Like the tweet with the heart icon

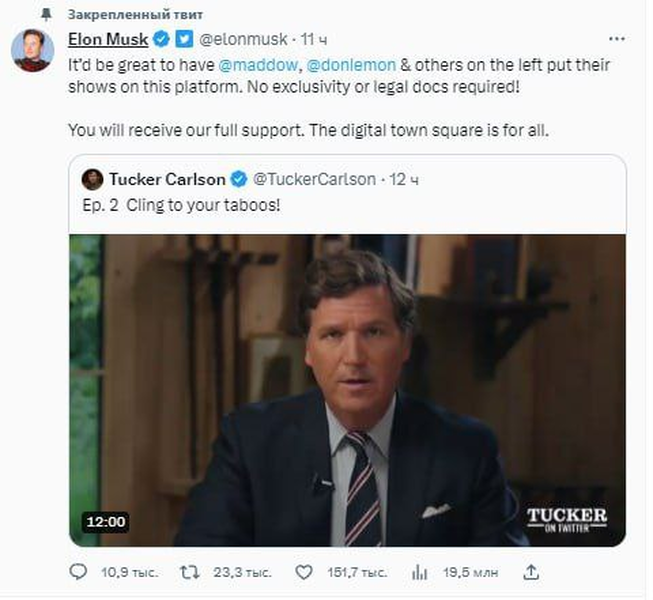click(x=304, y=573)
